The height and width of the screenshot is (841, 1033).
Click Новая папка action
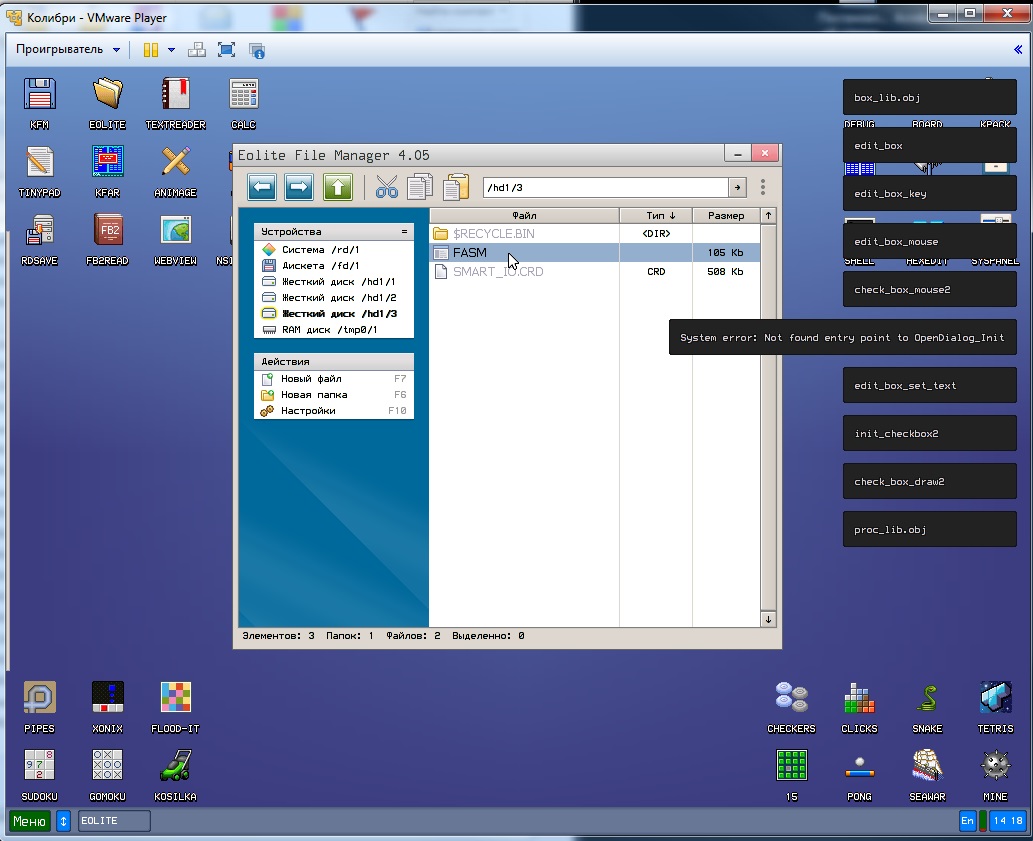pos(314,395)
